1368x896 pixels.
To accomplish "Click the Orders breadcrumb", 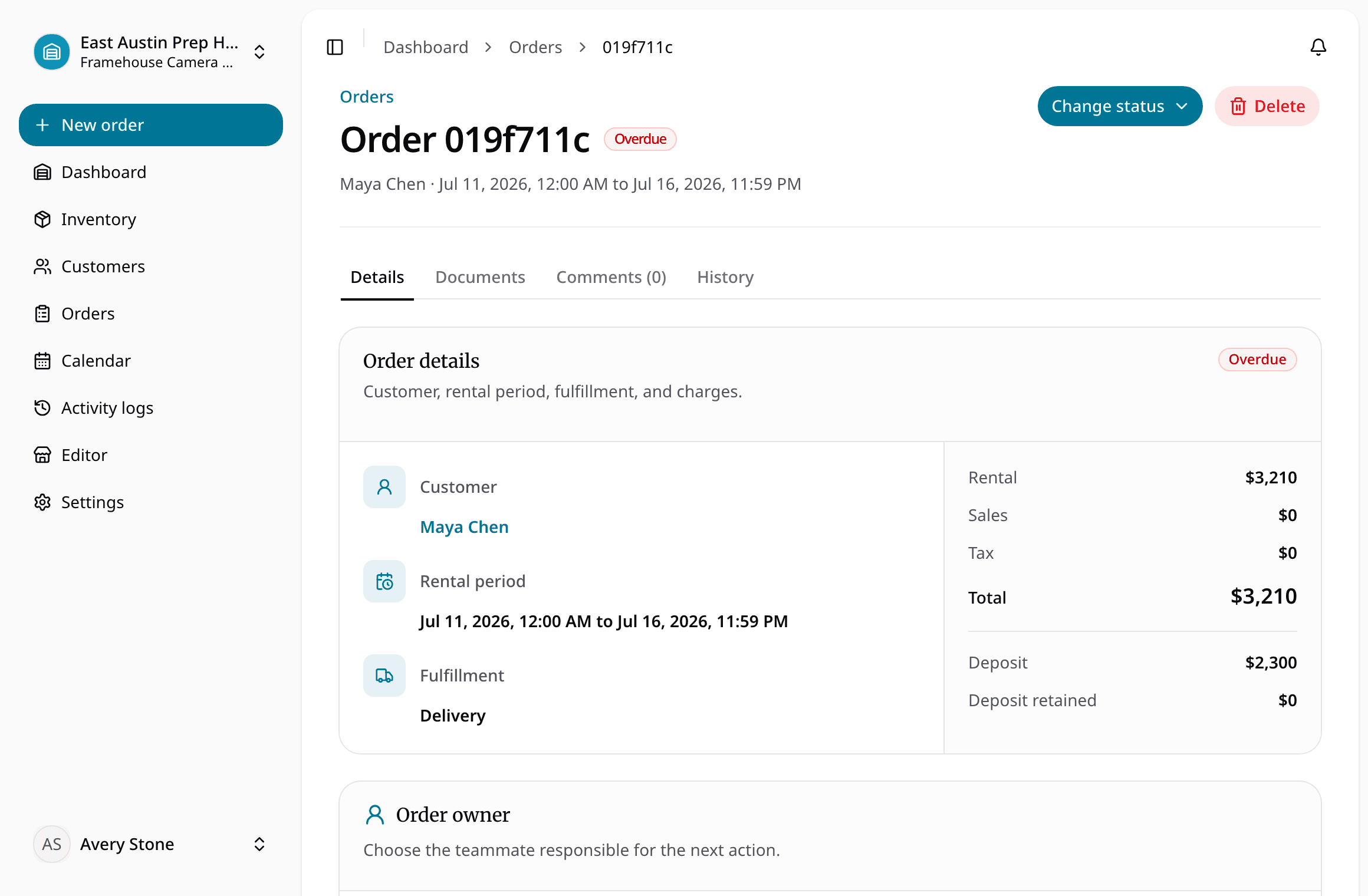I will (535, 47).
